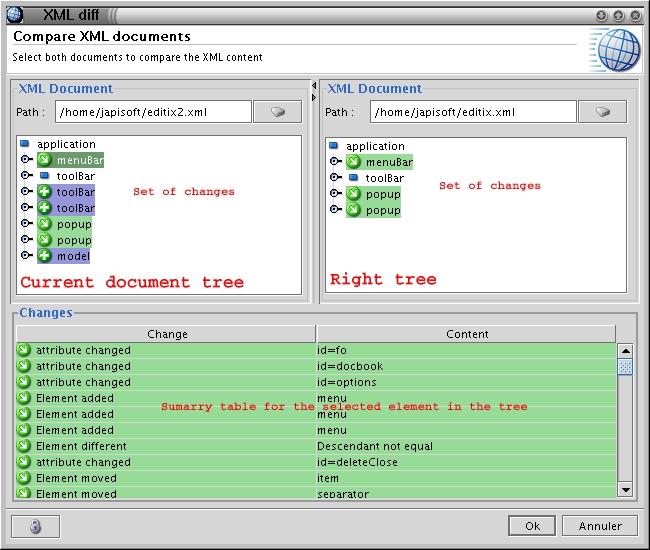Expand the model node in left tree
Viewport: 650px width, 550px height.
pyautogui.click(x=25, y=256)
